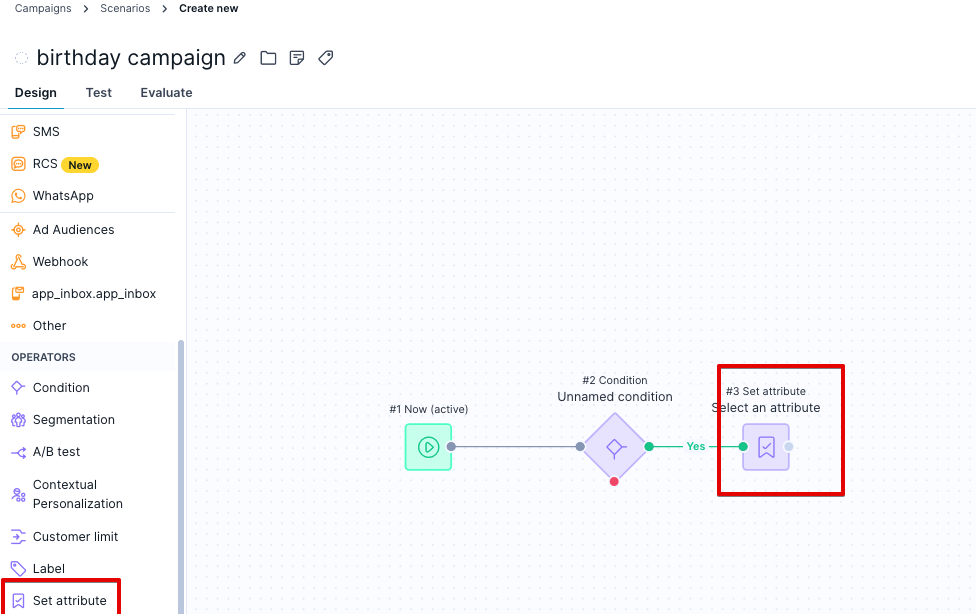The height and width of the screenshot is (614, 976).
Task: Click the Unnamed condition caption
Action: (x=615, y=397)
